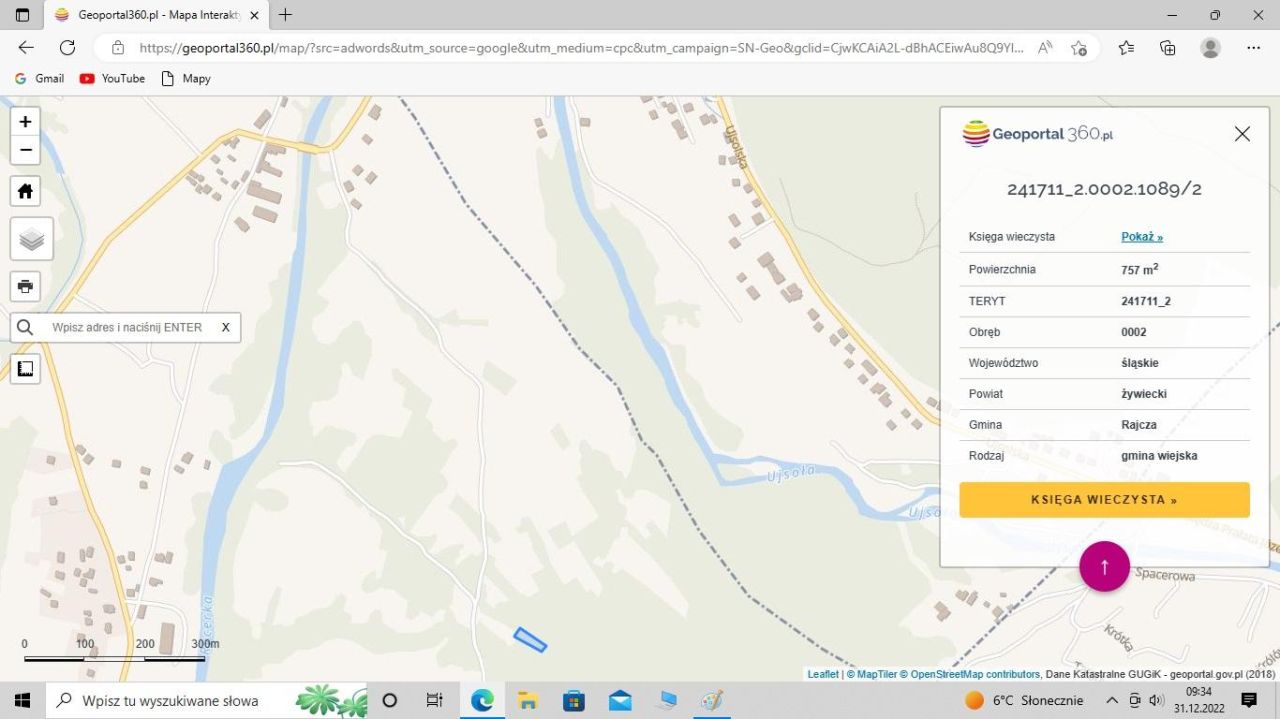The width and height of the screenshot is (1280, 719).
Task: Click the Pokaż » land register link
Action: (x=1141, y=237)
